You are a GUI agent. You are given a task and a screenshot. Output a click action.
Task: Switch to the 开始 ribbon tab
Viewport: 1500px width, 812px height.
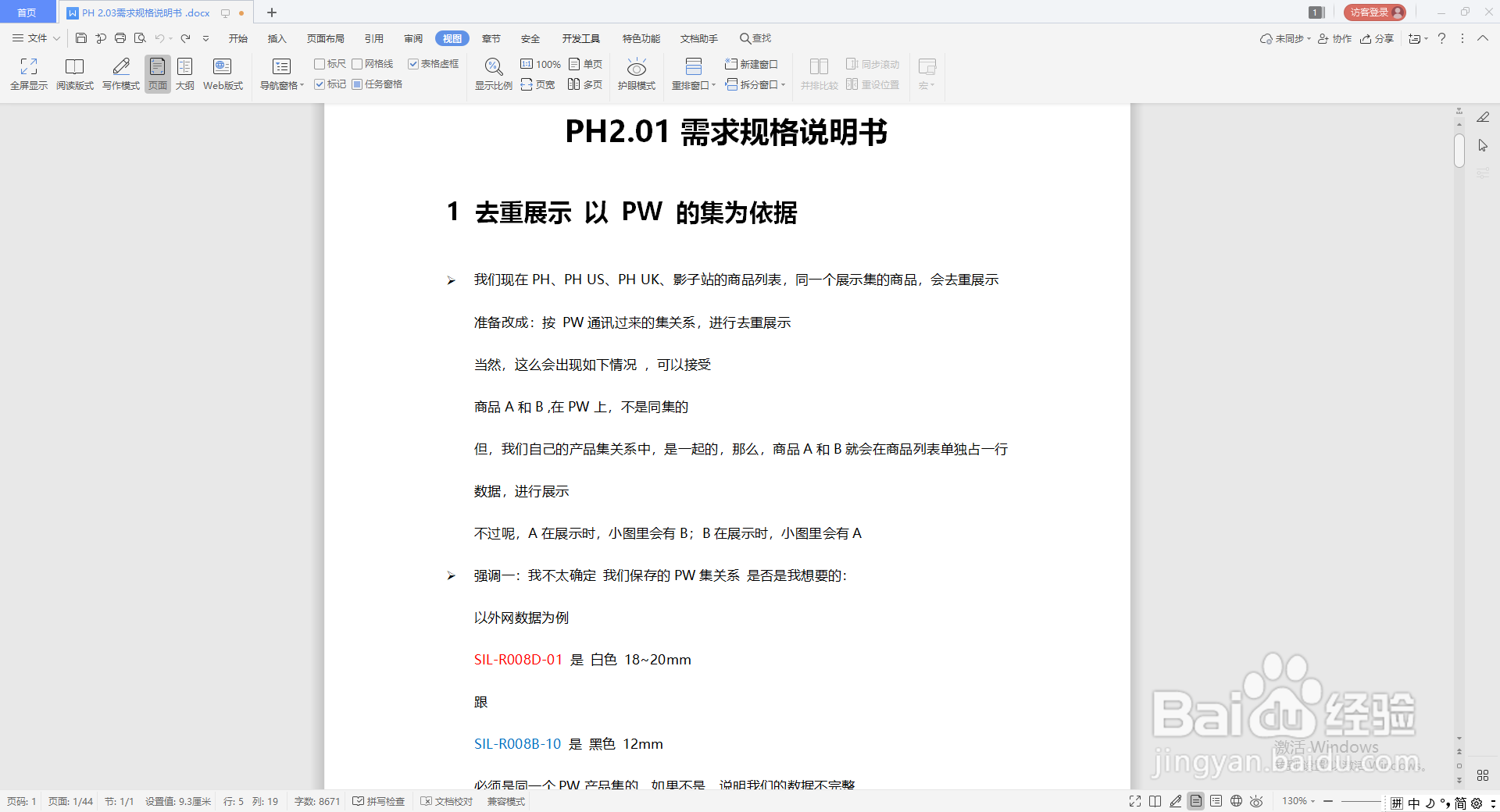[x=237, y=37]
